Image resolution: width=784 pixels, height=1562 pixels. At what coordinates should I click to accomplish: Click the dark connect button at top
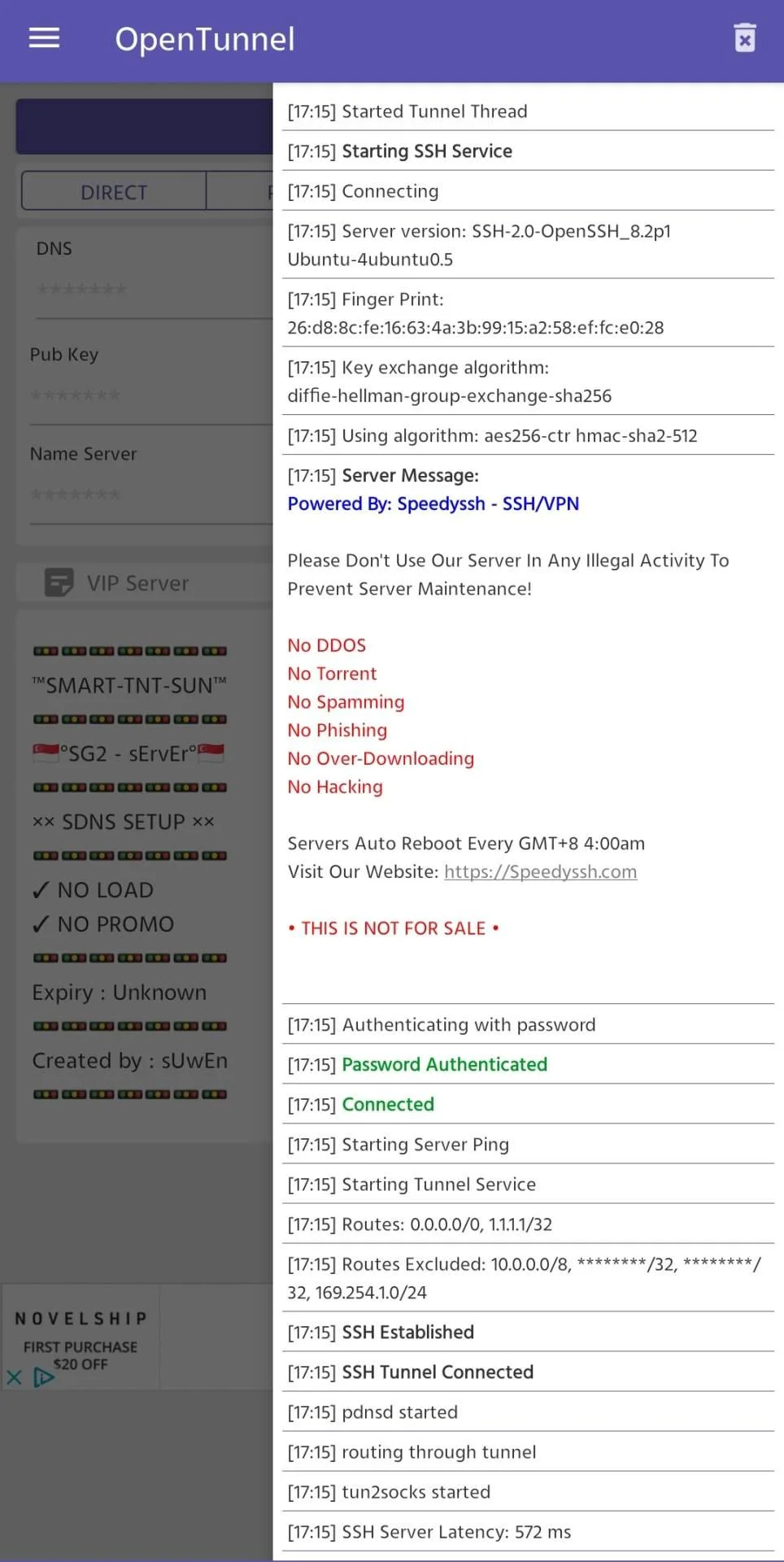[145, 127]
